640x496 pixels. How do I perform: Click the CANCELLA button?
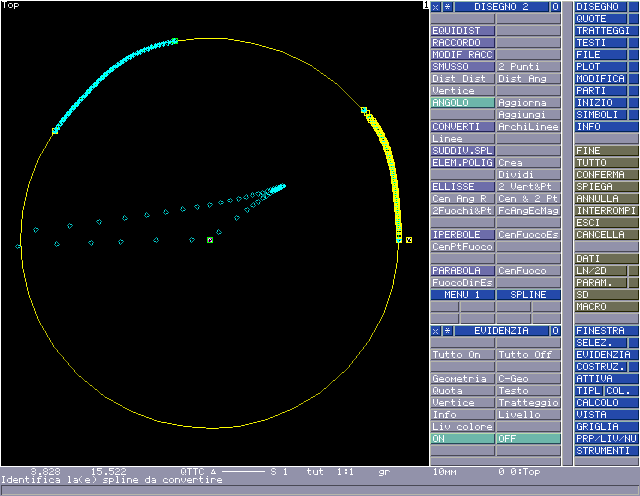607,235
